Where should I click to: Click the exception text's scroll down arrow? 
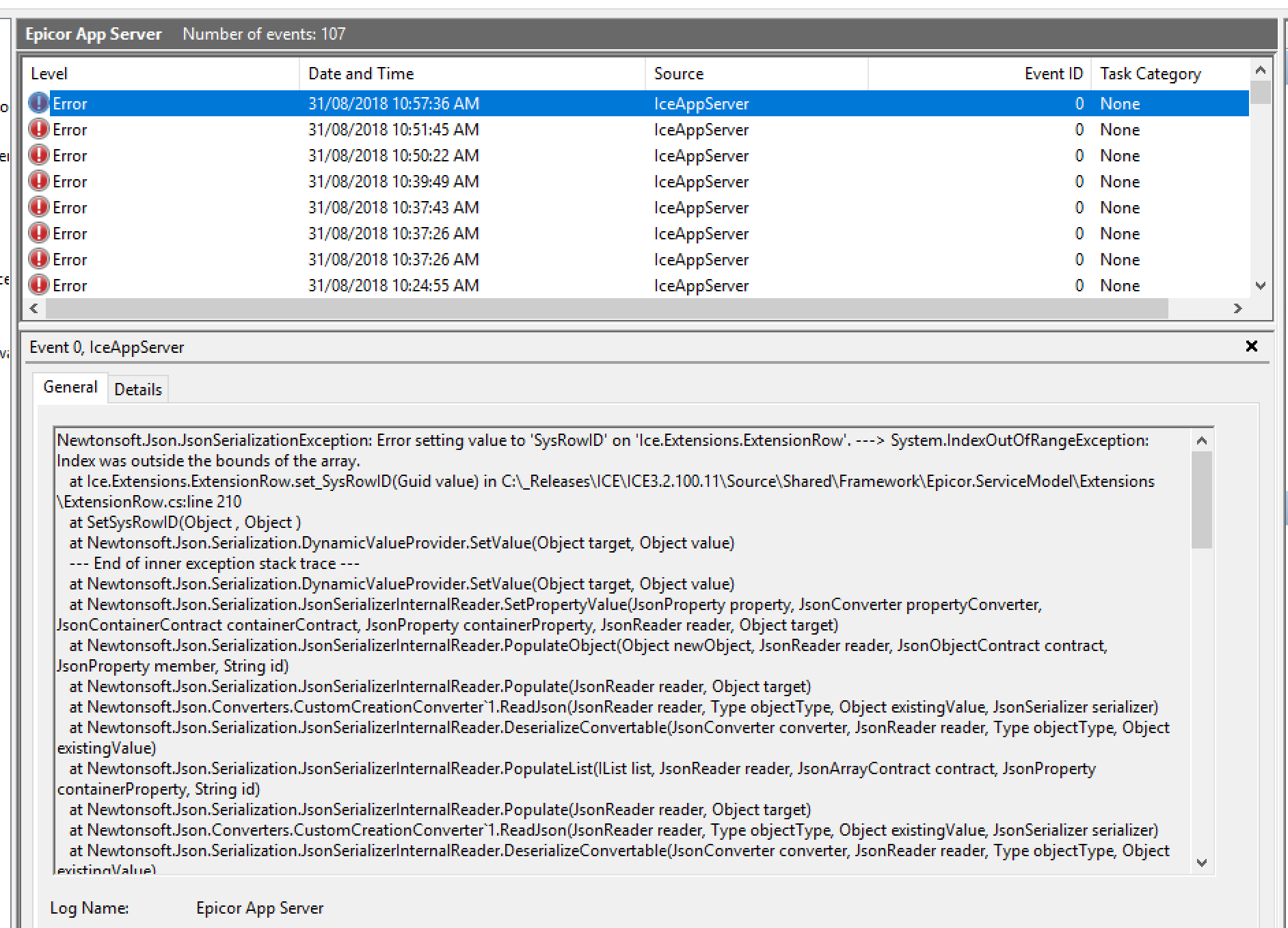(x=1202, y=862)
